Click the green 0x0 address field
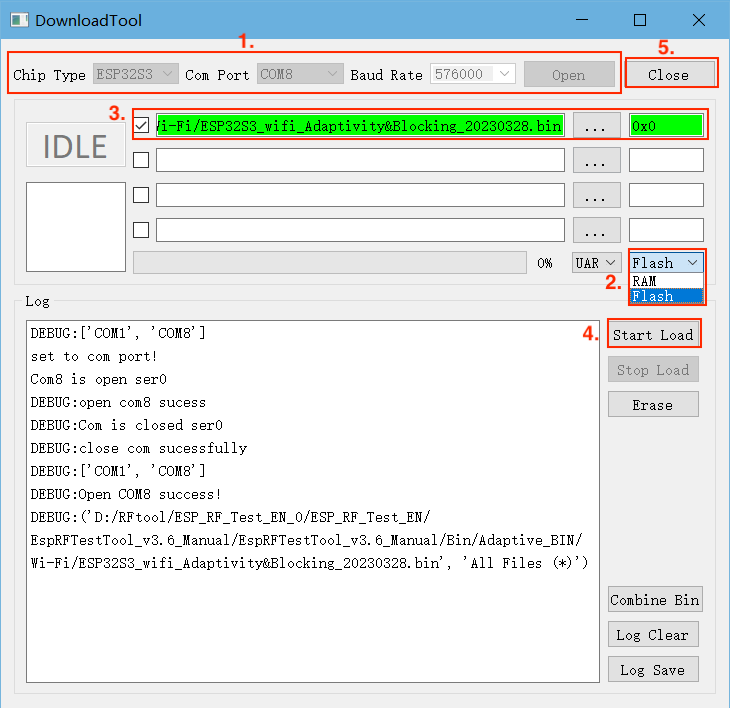 click(x=666, y=126)
